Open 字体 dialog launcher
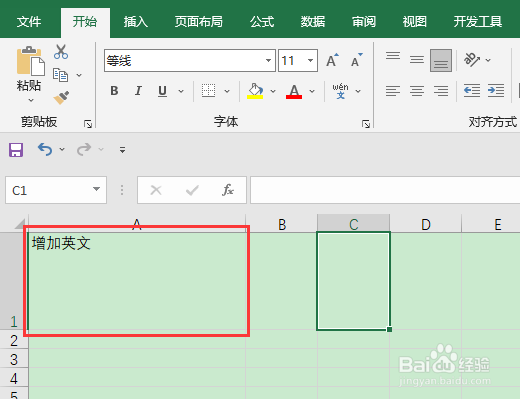This screenshot has height=399, width=520. pyautogui.click(x=366, y=124)
